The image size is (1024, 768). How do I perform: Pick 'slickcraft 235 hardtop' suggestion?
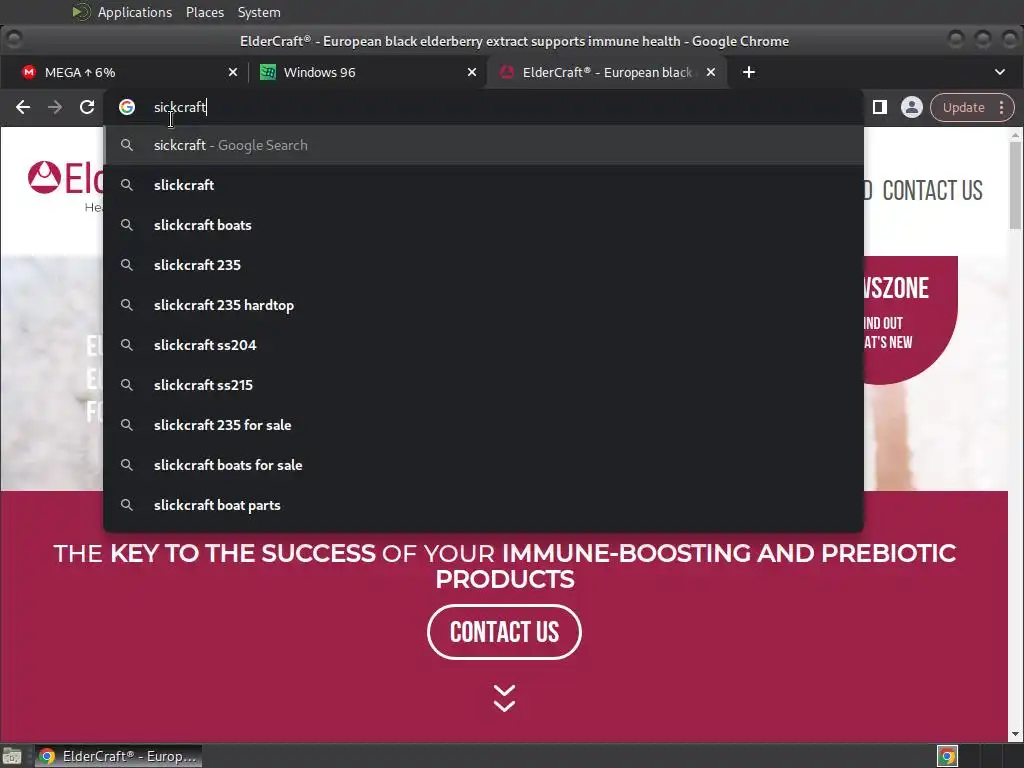click(x=483, y=305)
